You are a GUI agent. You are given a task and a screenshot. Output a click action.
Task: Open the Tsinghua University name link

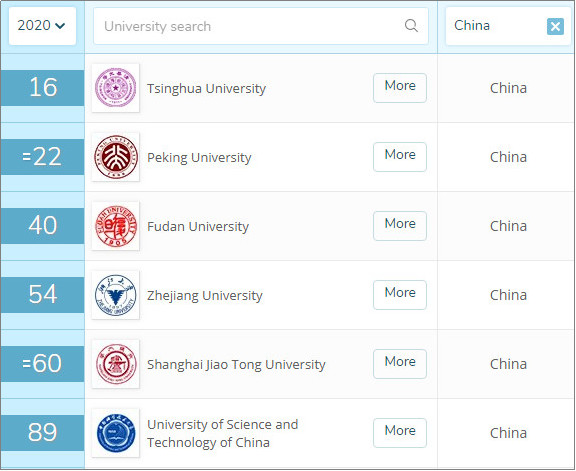206,89
